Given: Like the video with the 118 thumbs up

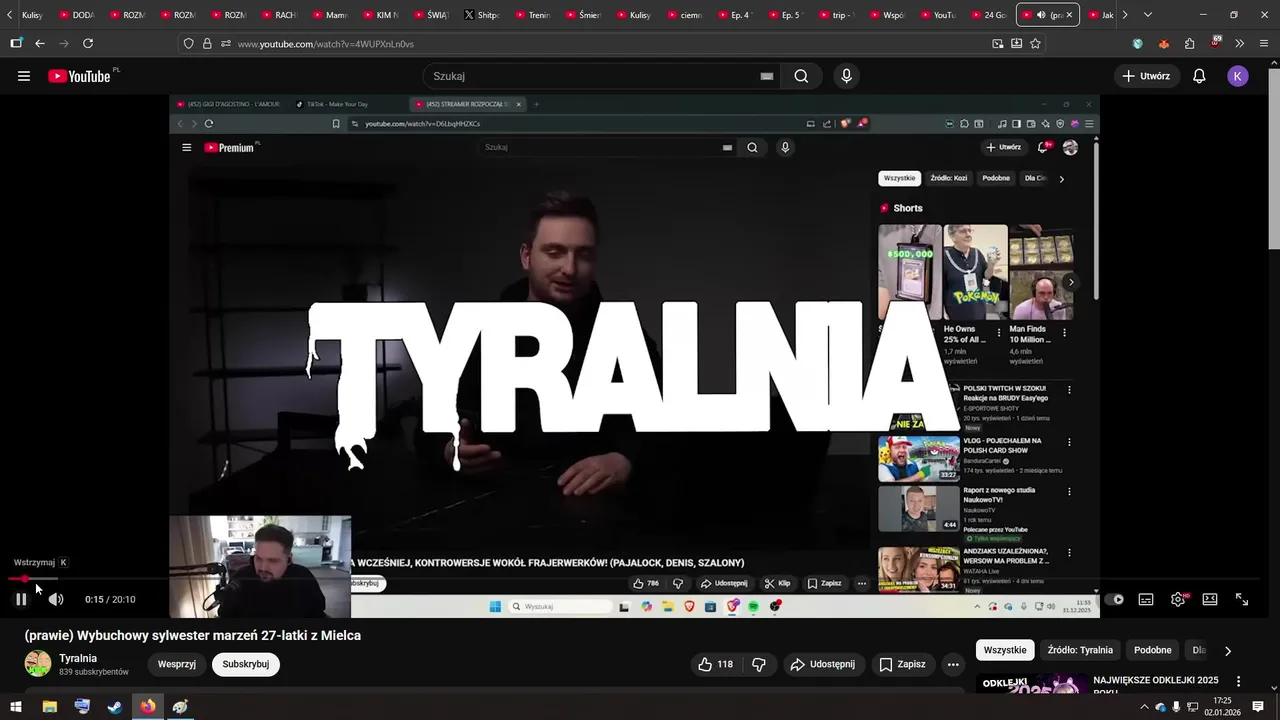Looking at the screenshot, I should (715, 664).
